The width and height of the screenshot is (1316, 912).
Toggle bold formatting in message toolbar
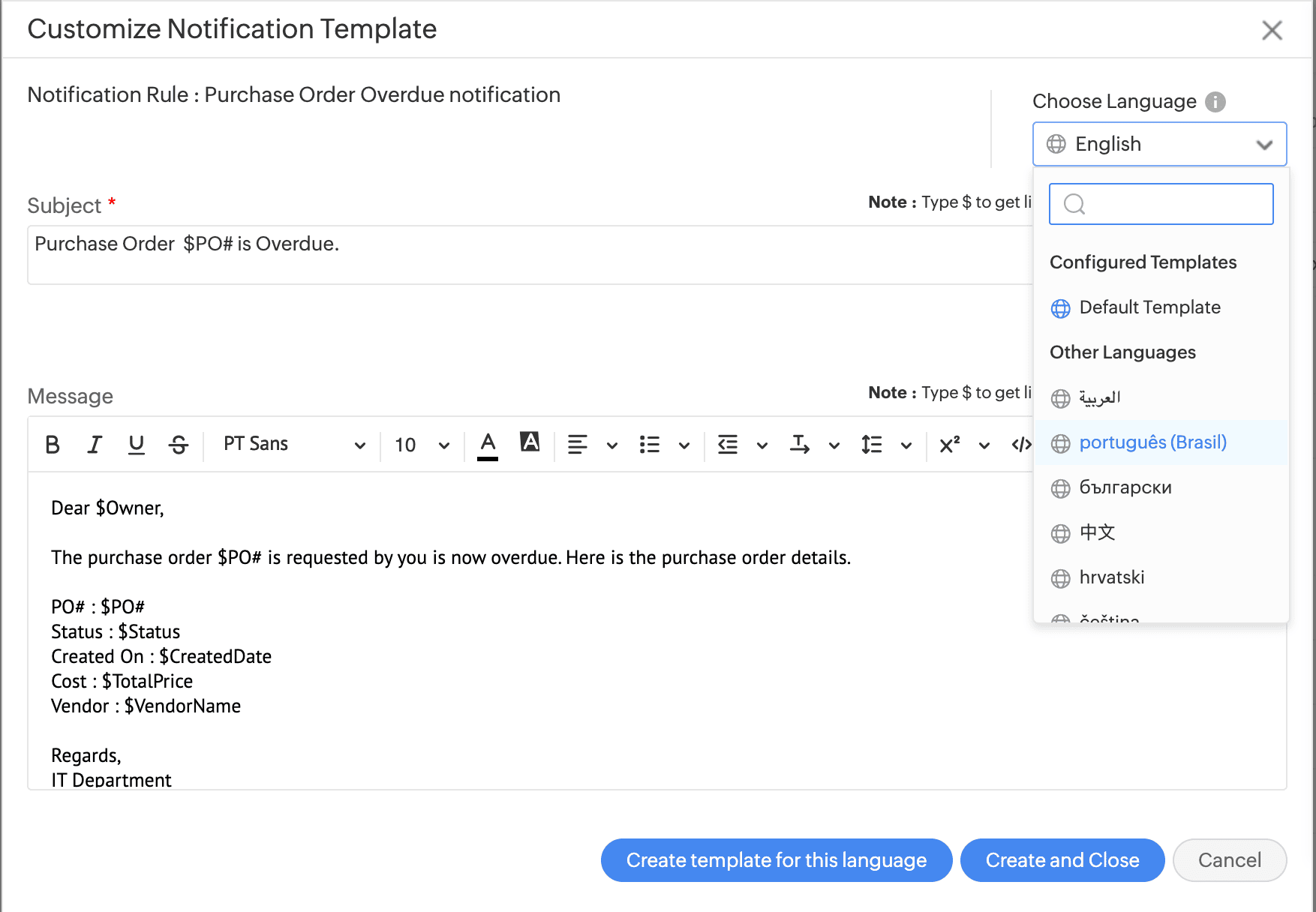pyautogui.click(x=53, y=445)
